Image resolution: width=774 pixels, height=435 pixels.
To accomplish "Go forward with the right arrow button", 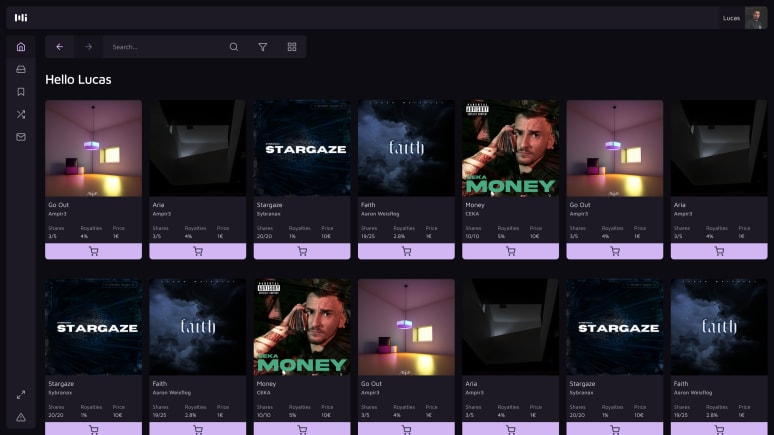I will point(88,47).
